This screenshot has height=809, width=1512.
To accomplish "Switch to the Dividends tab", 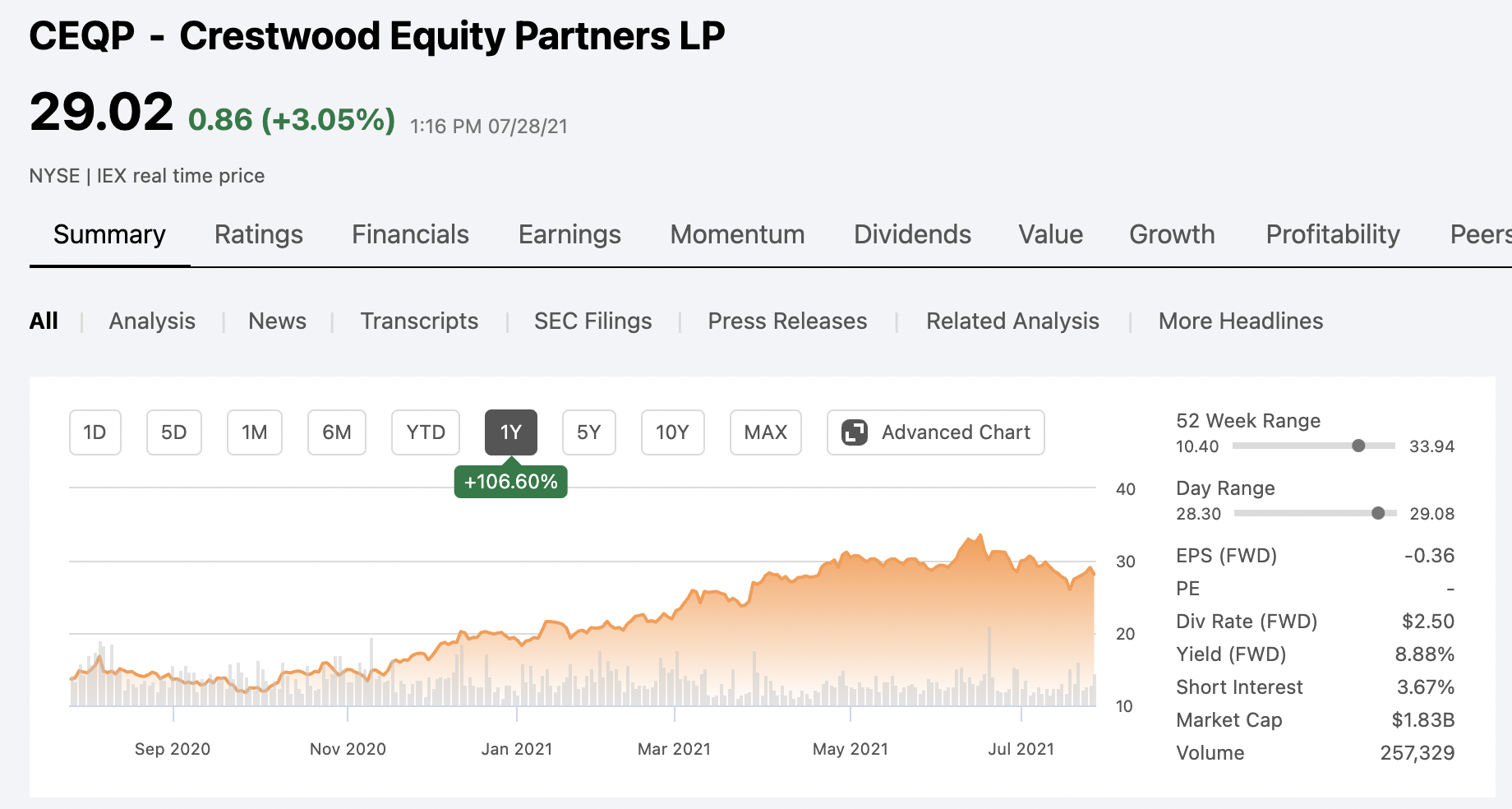I will (912, 235).
